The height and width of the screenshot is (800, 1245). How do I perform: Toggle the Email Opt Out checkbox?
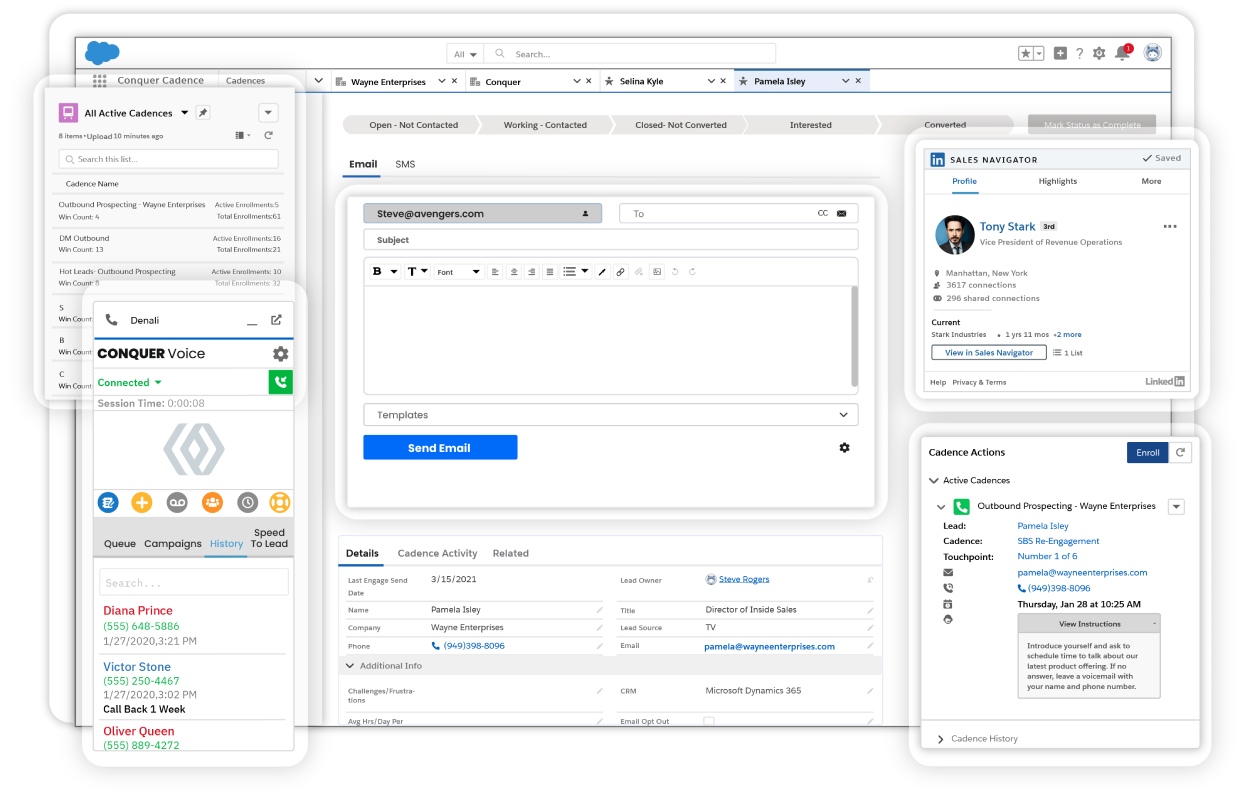(x=708, y=721)
